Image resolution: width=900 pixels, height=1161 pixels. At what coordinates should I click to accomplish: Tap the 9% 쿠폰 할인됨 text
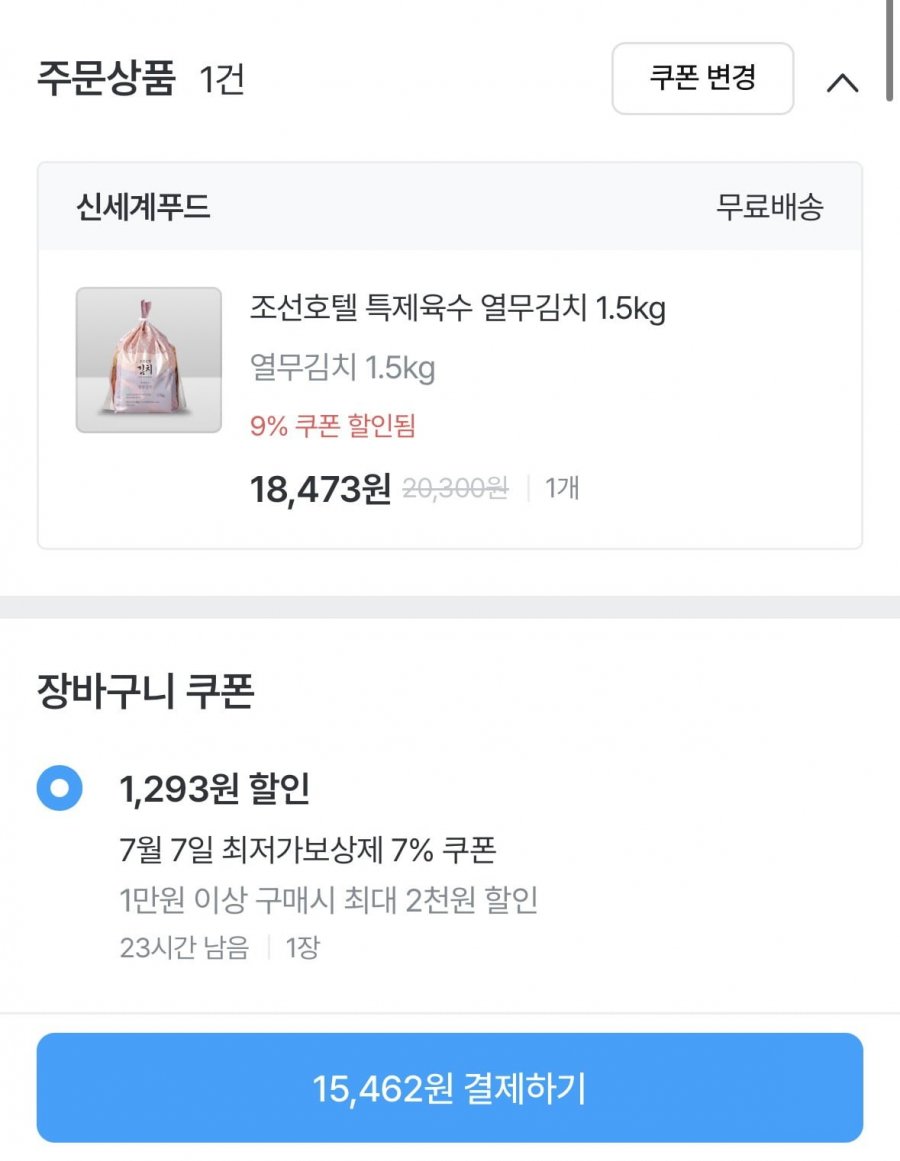333,426
